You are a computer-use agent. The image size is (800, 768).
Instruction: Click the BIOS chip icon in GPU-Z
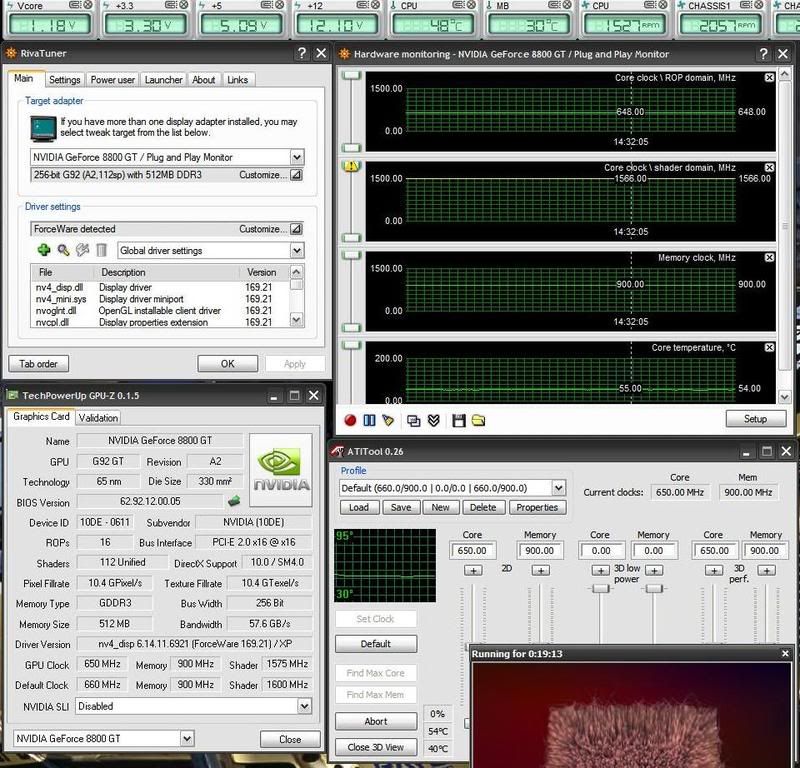click(x=234, y=501)
